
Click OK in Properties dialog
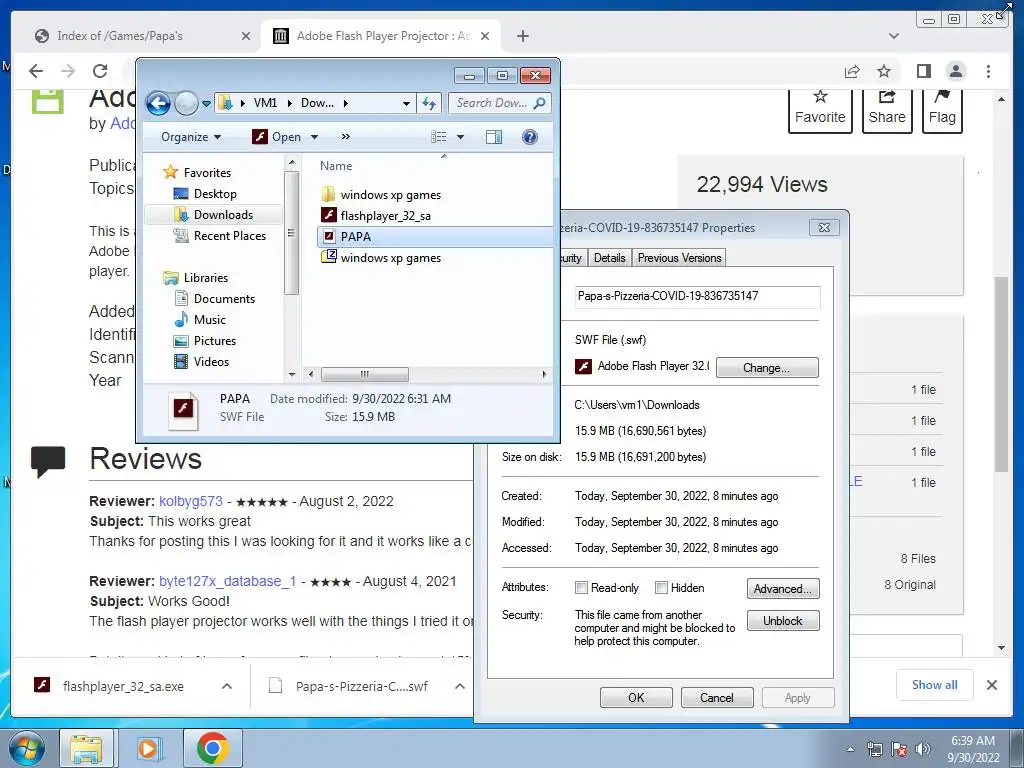(636, 697)
